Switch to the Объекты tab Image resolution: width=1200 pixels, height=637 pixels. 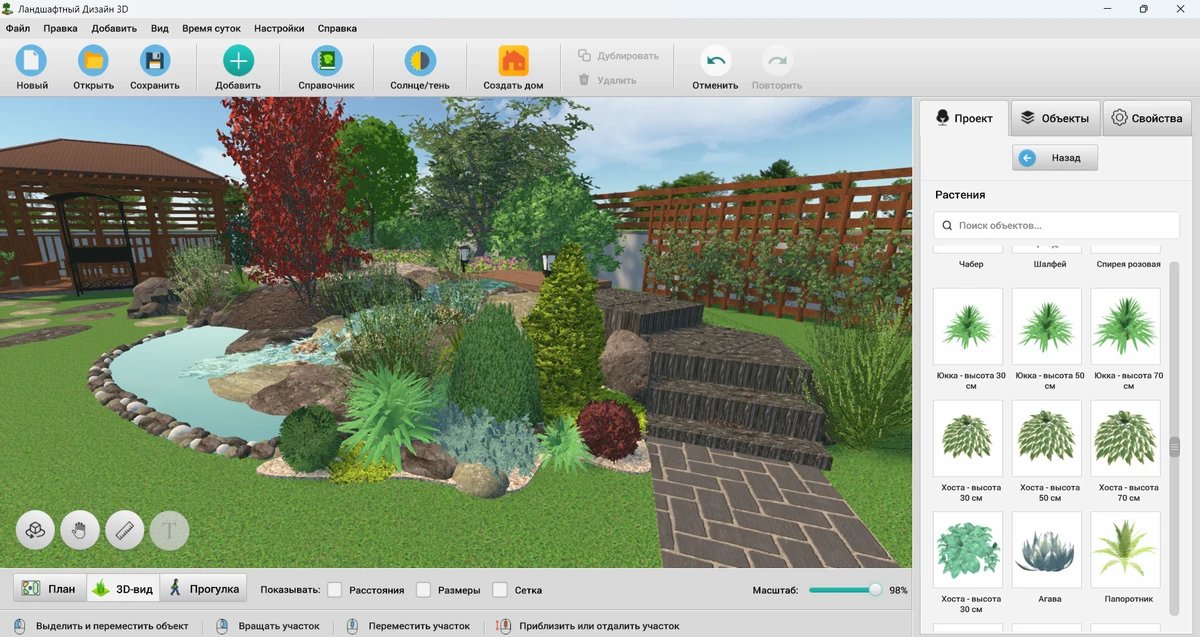click(1055, 118)
